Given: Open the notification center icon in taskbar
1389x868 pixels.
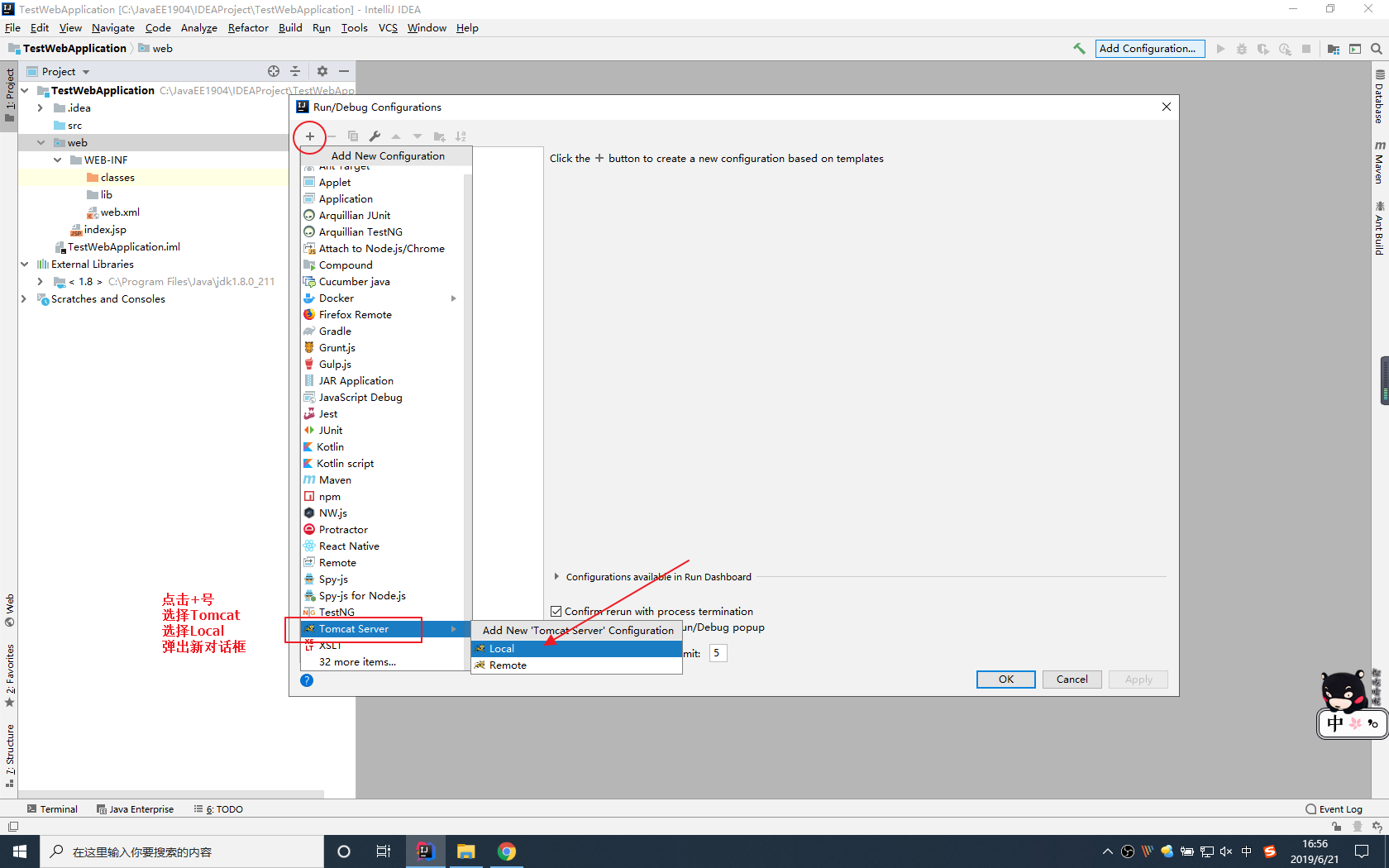Looking at the screenshot, I should (1362, 851).
